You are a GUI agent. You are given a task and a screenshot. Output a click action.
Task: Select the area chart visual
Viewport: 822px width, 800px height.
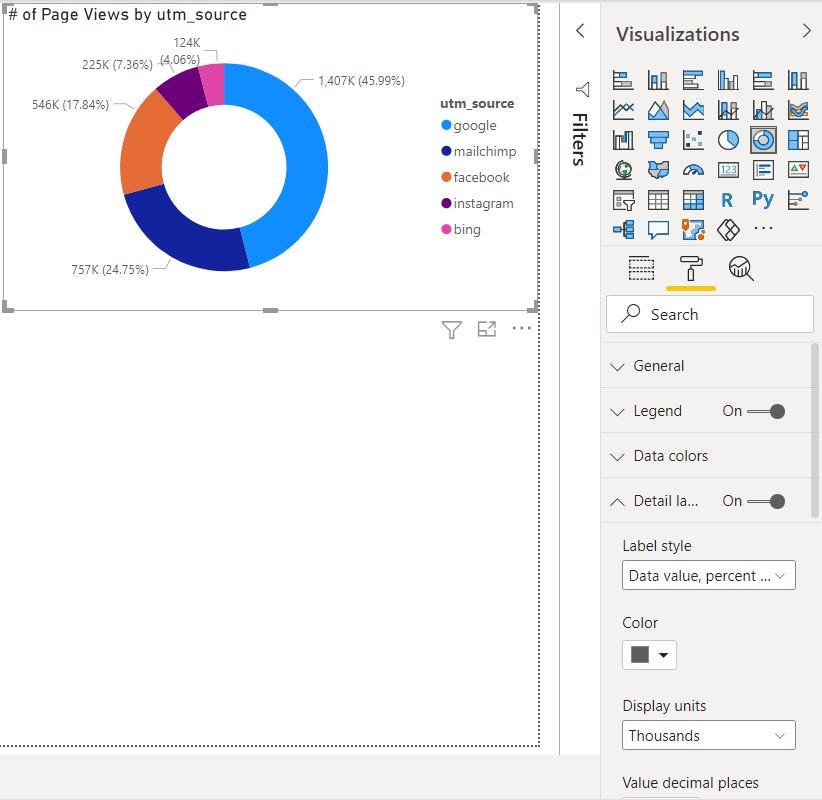click(658, 110)
